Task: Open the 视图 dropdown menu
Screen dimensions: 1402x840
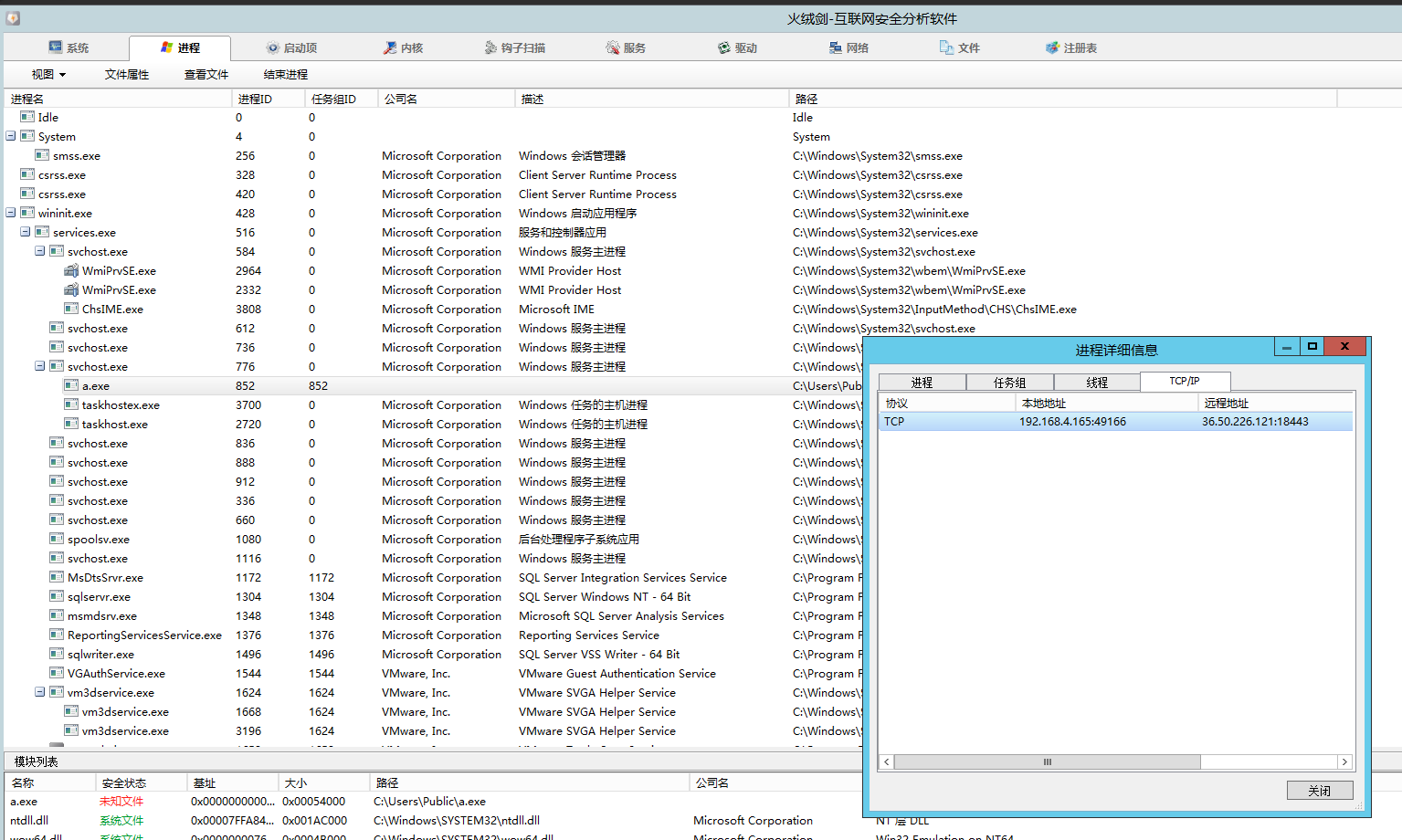Action: pos(48,75)
